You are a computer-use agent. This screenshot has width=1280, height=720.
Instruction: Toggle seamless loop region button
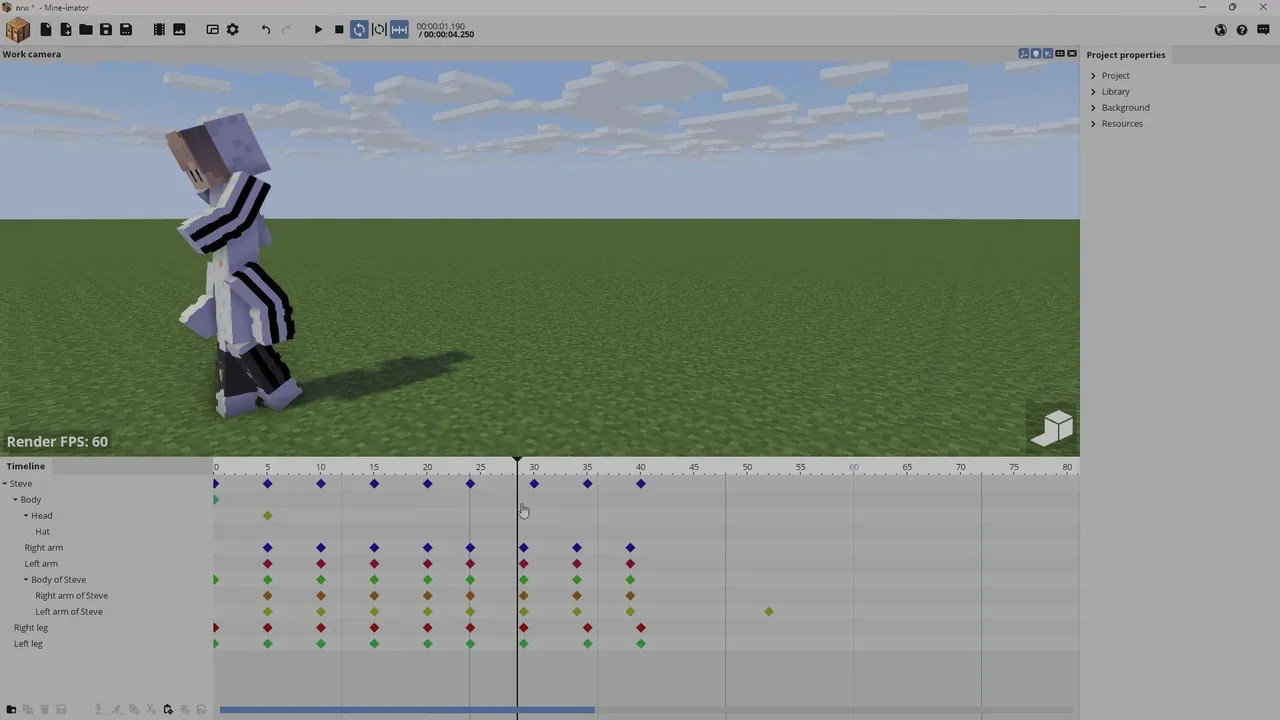pos(379,30)
